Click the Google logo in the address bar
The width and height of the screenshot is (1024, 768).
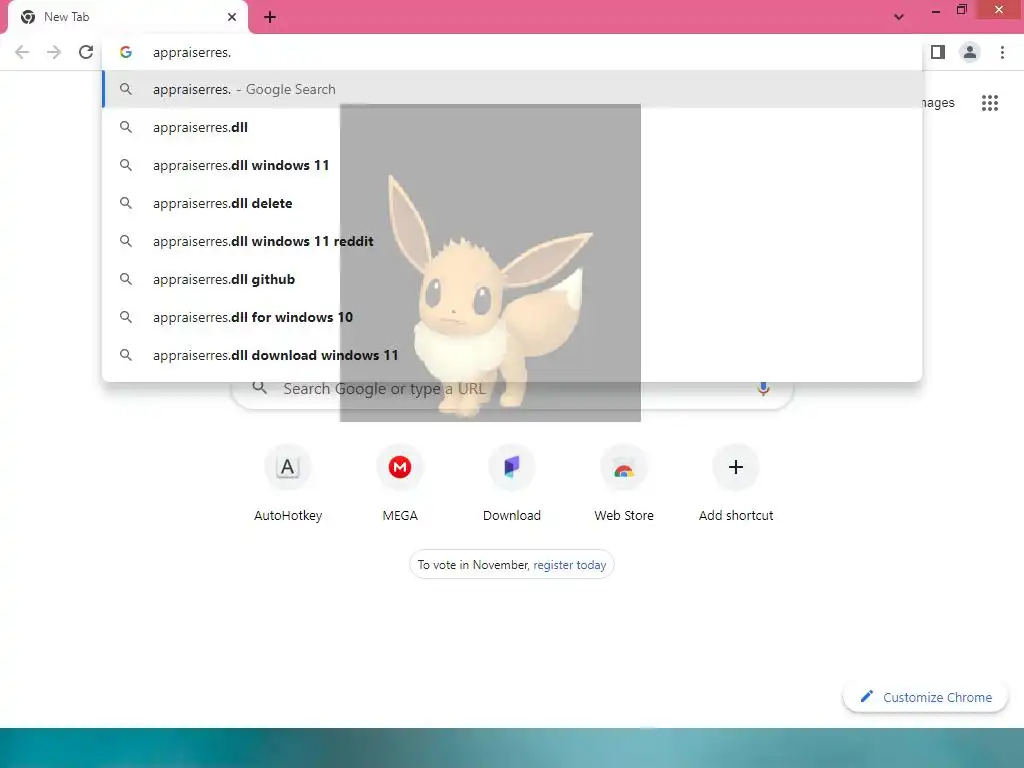point(126,52)
